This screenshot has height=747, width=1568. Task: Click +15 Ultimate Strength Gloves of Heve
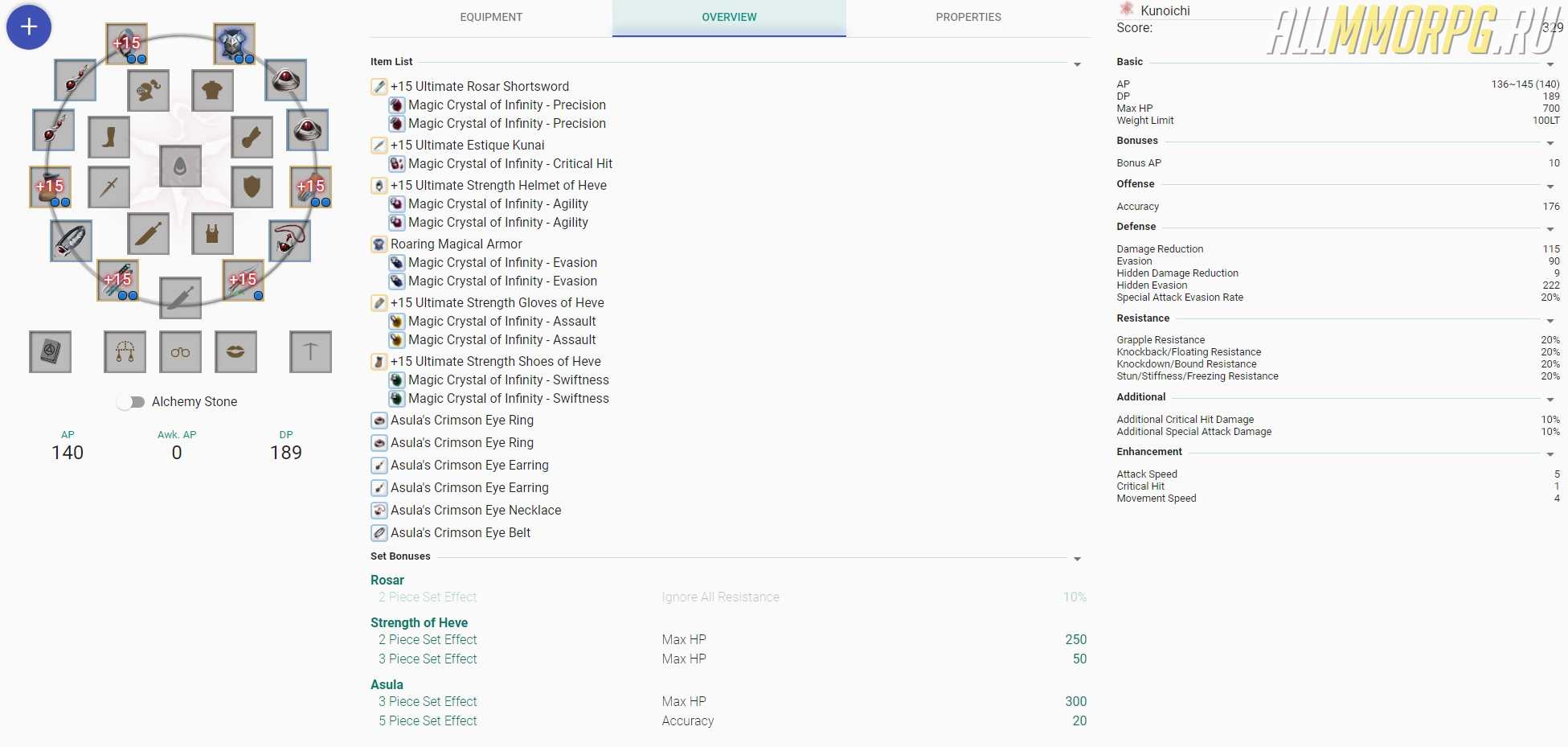point(497,303)
